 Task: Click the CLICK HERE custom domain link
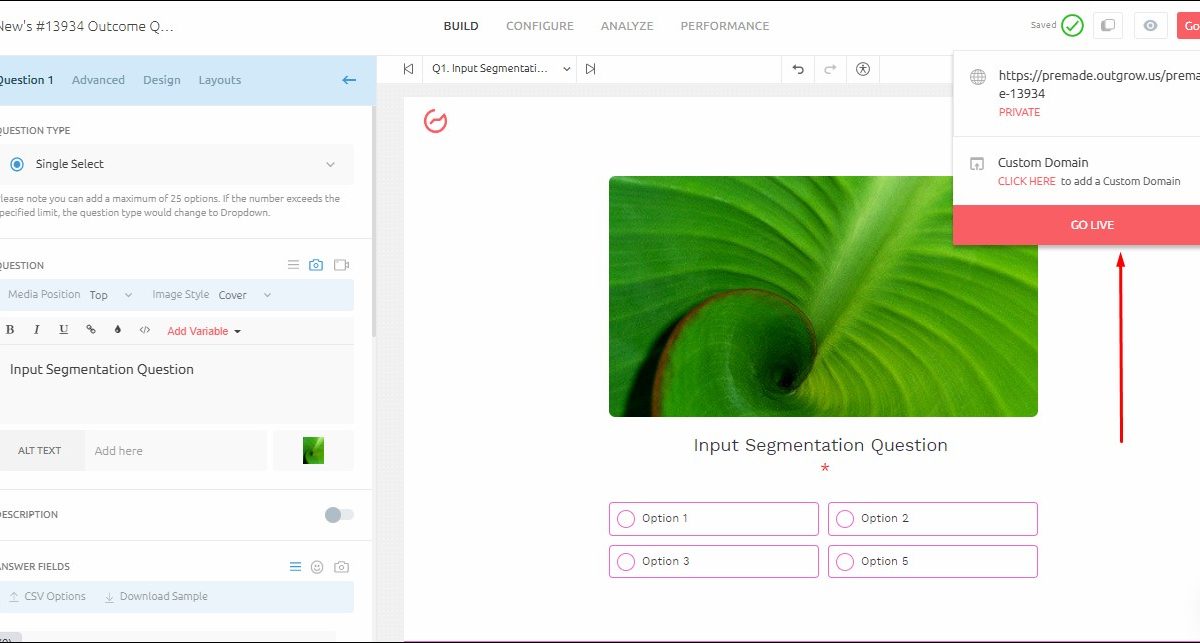click(1026, 182)
